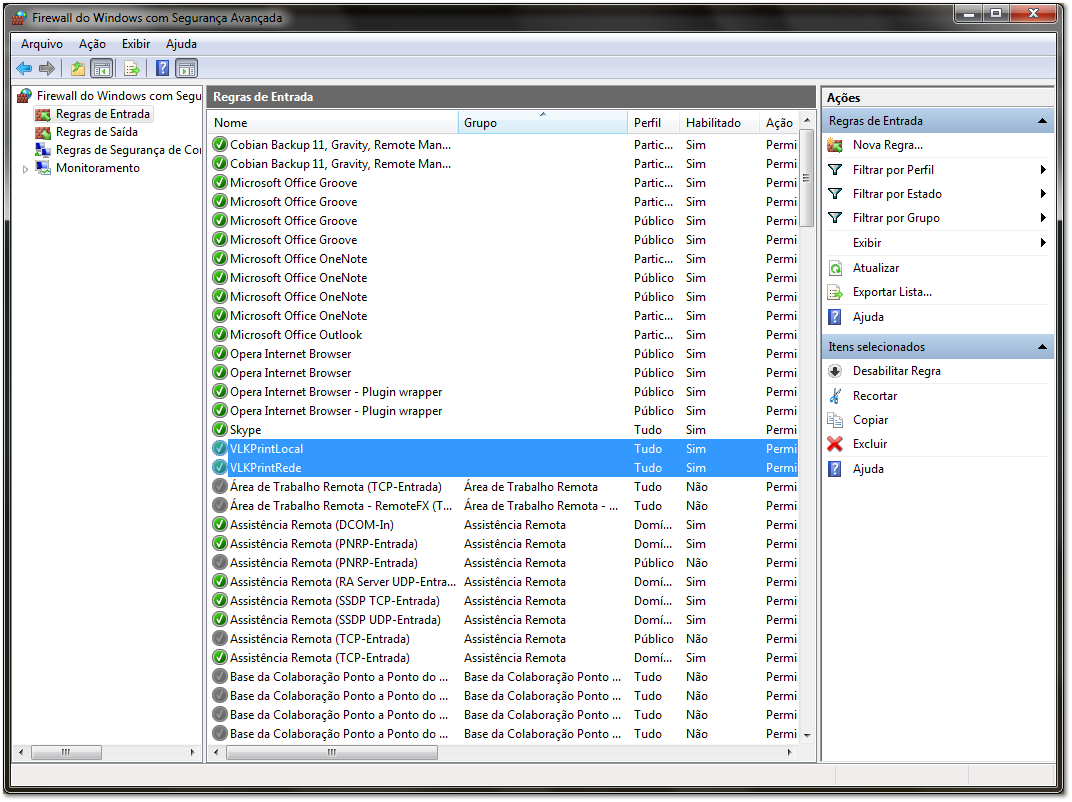Toggle the Action pane toolbar icon

tap(186, 68)
